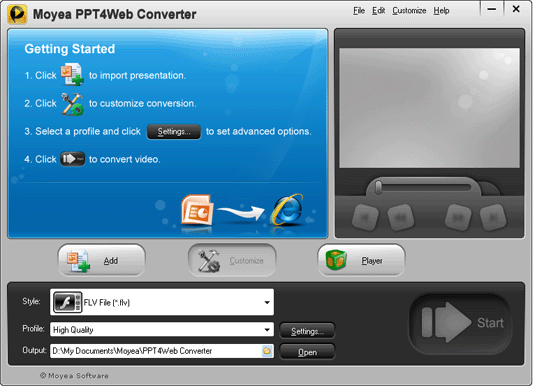The image size is (535, 388).
Task: Click the convert video icon in step 4
Action: [72, 159]
